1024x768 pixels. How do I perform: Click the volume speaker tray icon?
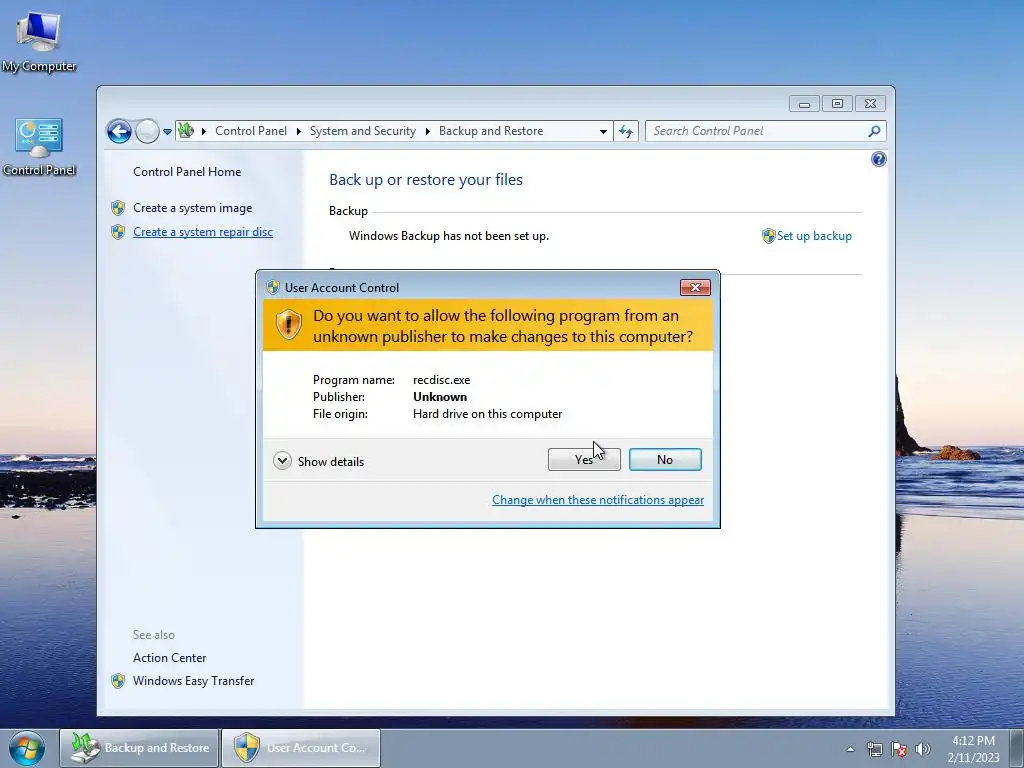pyautogui.click(x=923, y=749)
